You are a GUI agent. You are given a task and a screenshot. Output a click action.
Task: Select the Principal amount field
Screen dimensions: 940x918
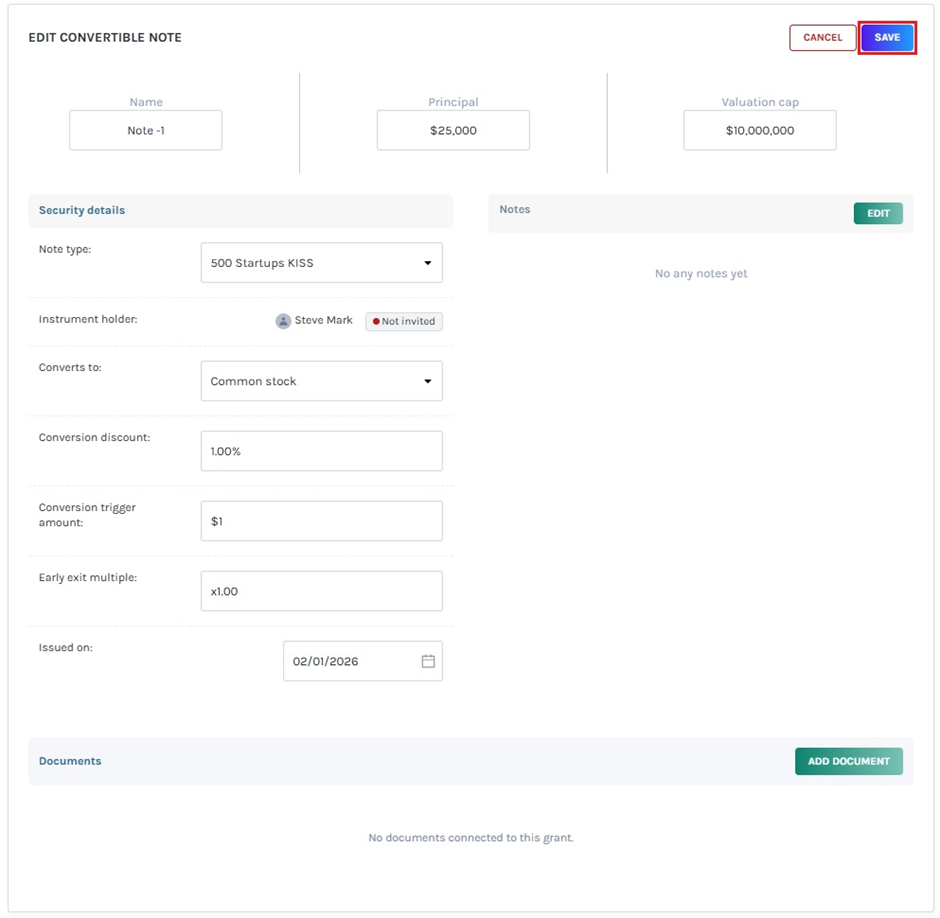click(453, 131)
